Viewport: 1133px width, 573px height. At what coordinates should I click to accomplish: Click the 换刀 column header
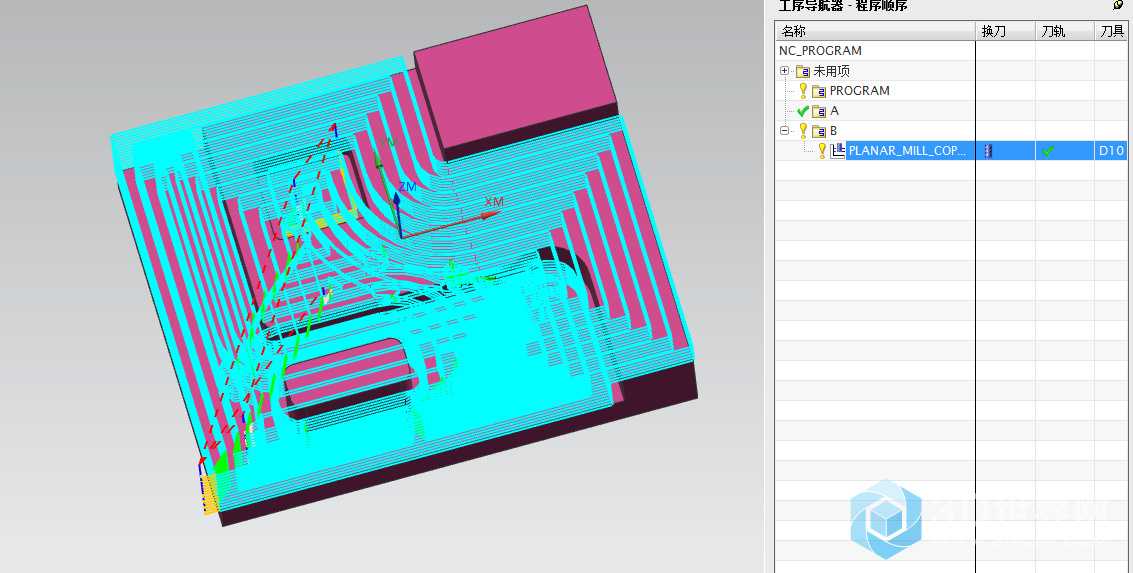993,31
